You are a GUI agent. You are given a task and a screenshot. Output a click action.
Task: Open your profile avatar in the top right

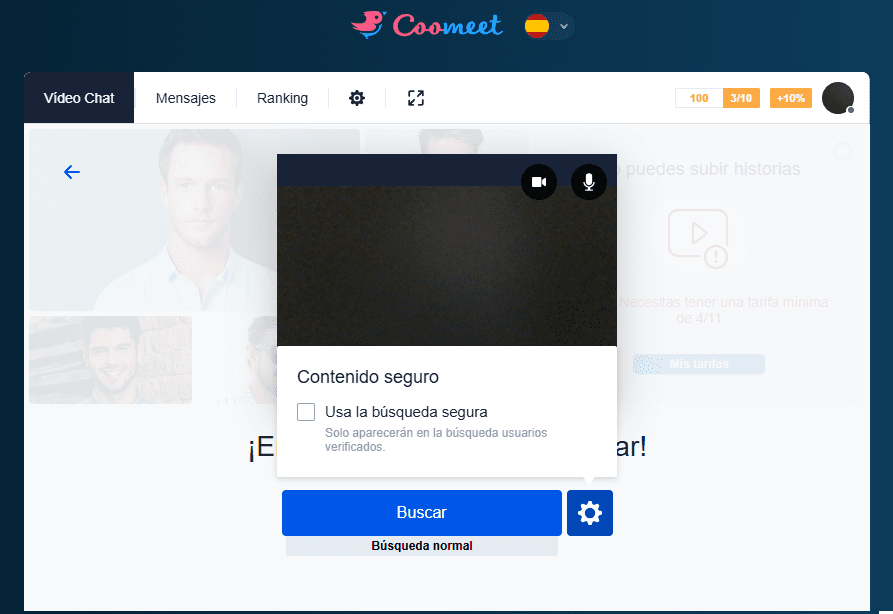(838, 98)
